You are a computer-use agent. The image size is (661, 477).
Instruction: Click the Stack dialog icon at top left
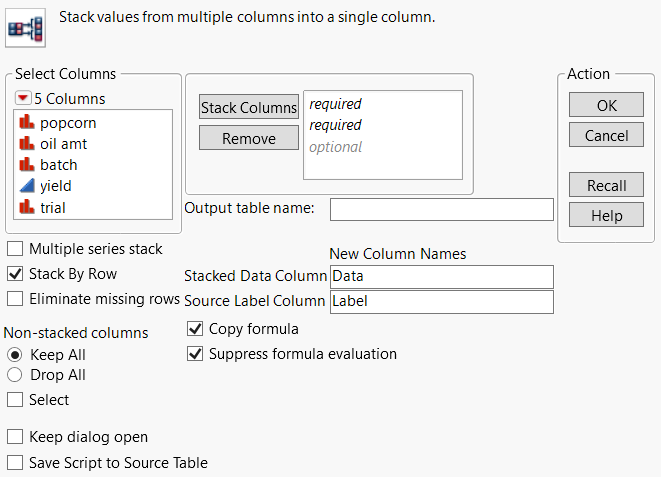(x=23, y=27)
